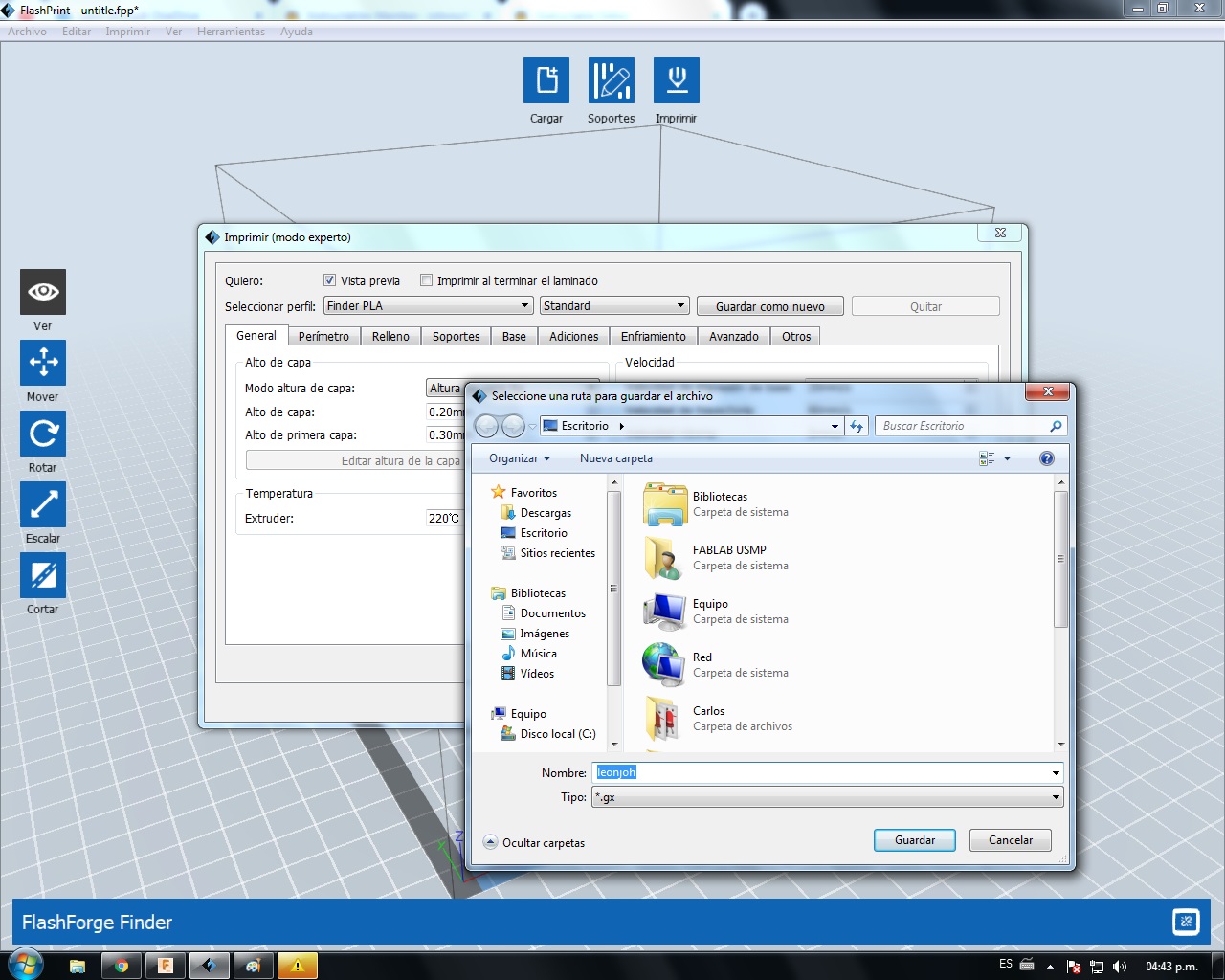Image resolution: width=1225 pixels, height=980 pixels.
Task: Switch to the Otros tab
Action: click(x=796, y=337)
